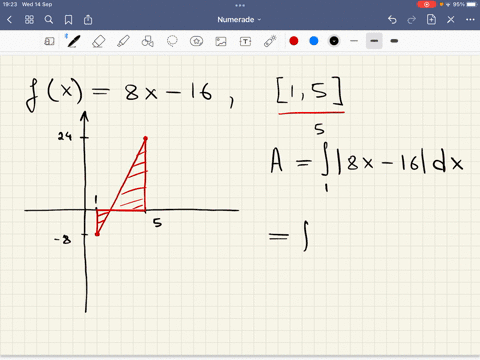Open search in the notebook
Image resolution: width=480 pixels, height=360 pixels.
click(x=49, y=20)
